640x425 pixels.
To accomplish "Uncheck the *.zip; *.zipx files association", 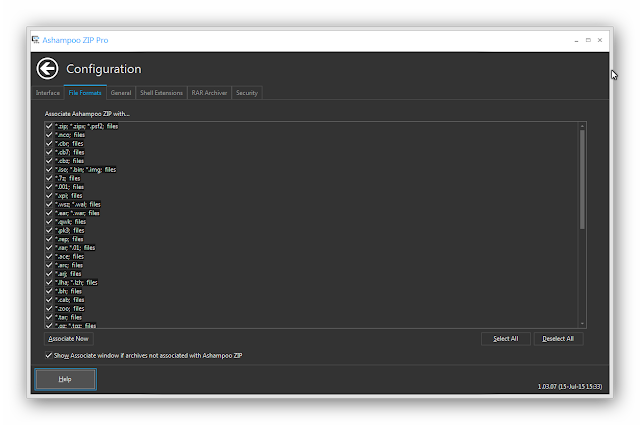I will tap(49, 126).
